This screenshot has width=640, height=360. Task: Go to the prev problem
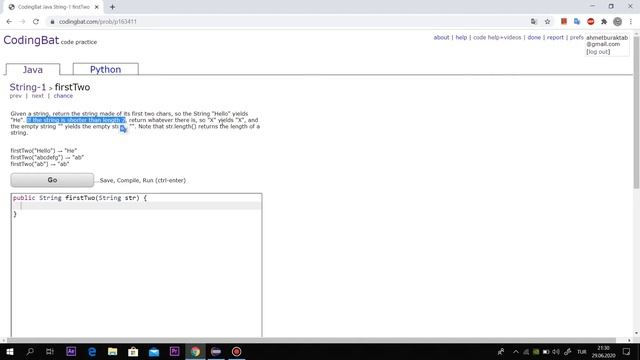point(16,96)
